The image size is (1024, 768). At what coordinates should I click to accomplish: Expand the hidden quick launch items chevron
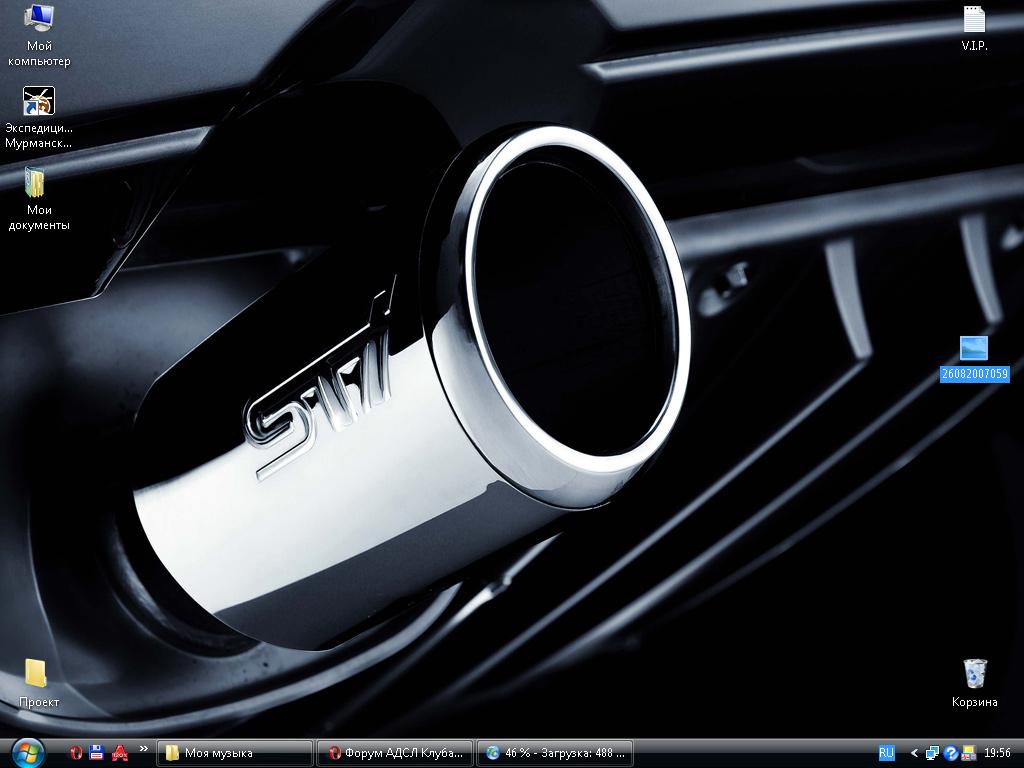click(144, 748)
